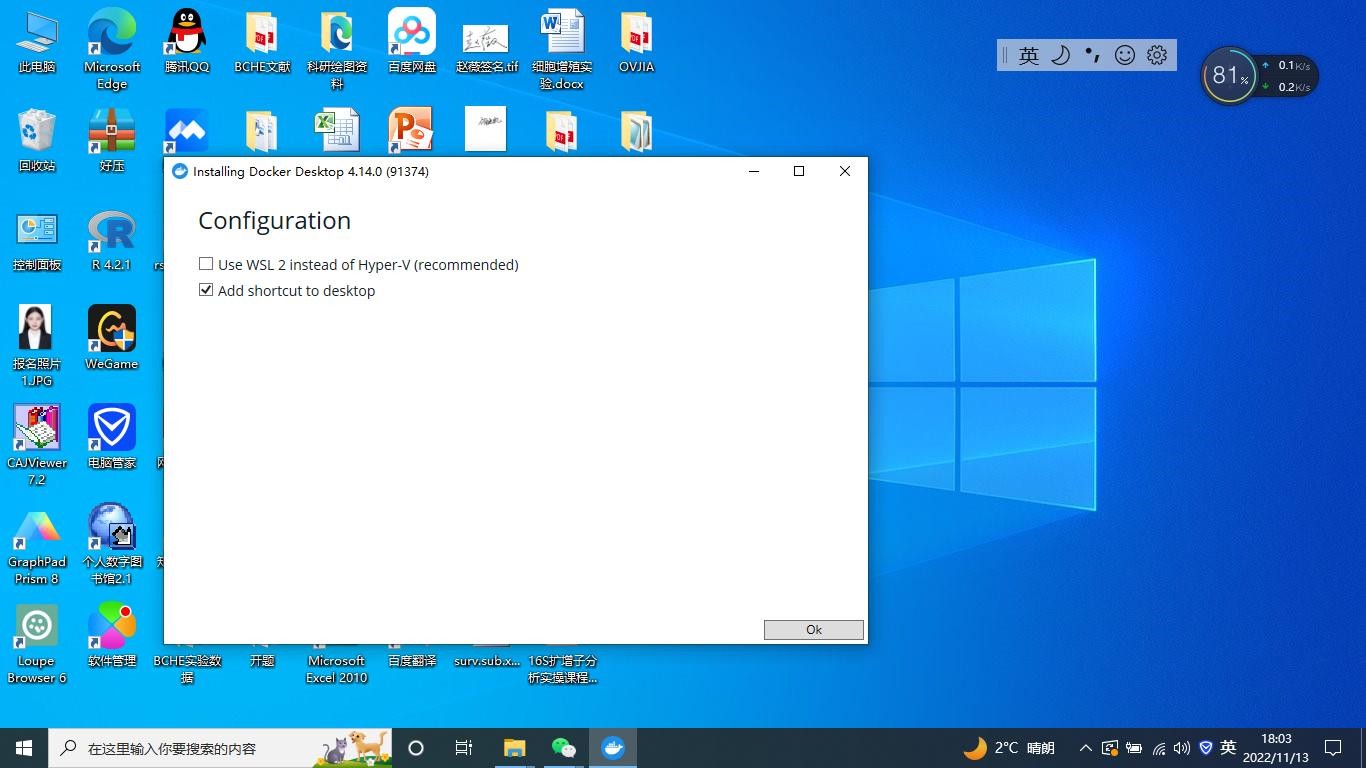1366x768 pixels.
Task: Open volume speaker tray icon
Action: [x=1182, y=748]
